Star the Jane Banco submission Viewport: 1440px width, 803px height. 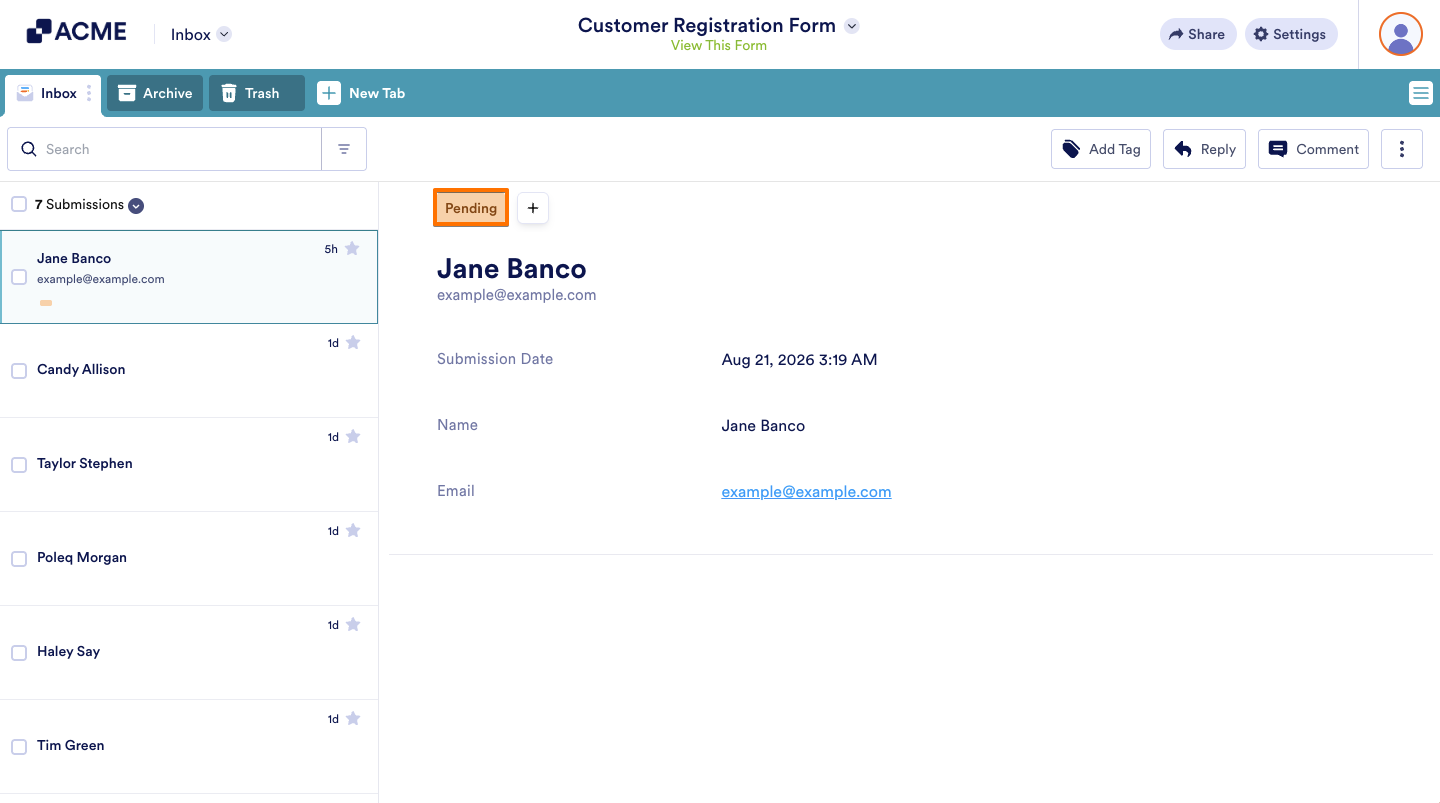point(352,249)
